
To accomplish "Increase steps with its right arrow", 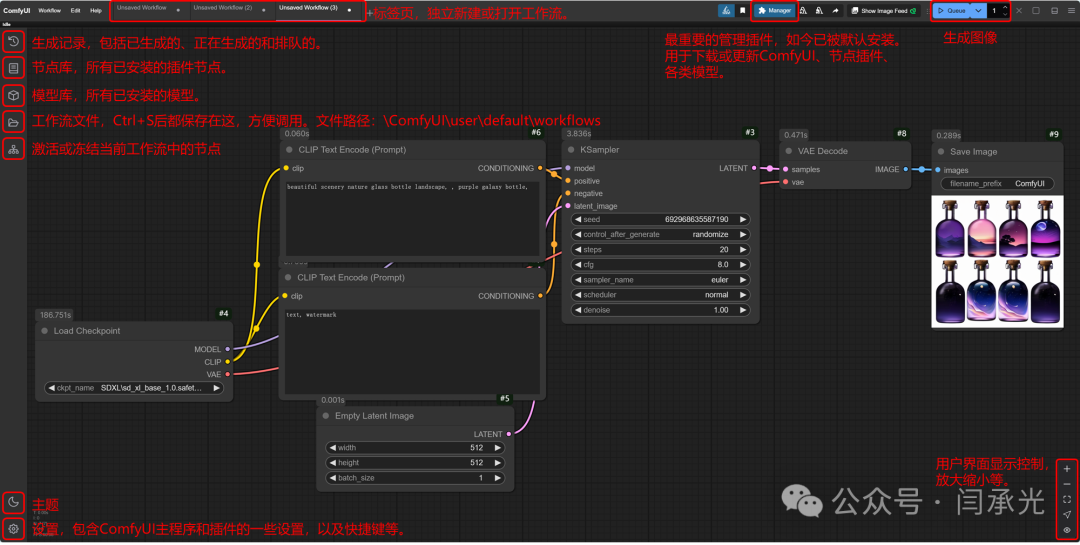I will [x=743, y=249].
